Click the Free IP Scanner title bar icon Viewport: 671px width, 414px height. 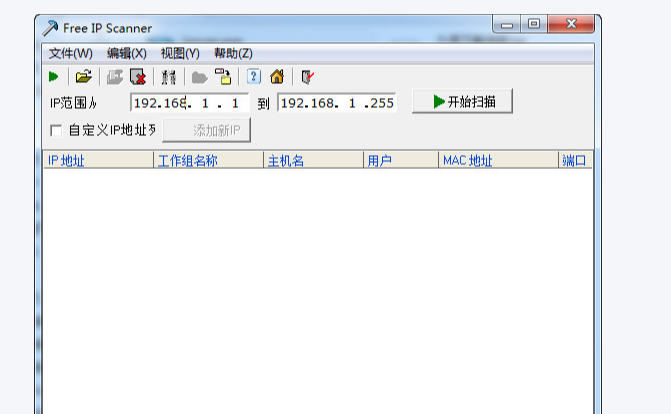click(x=50, y=28)
